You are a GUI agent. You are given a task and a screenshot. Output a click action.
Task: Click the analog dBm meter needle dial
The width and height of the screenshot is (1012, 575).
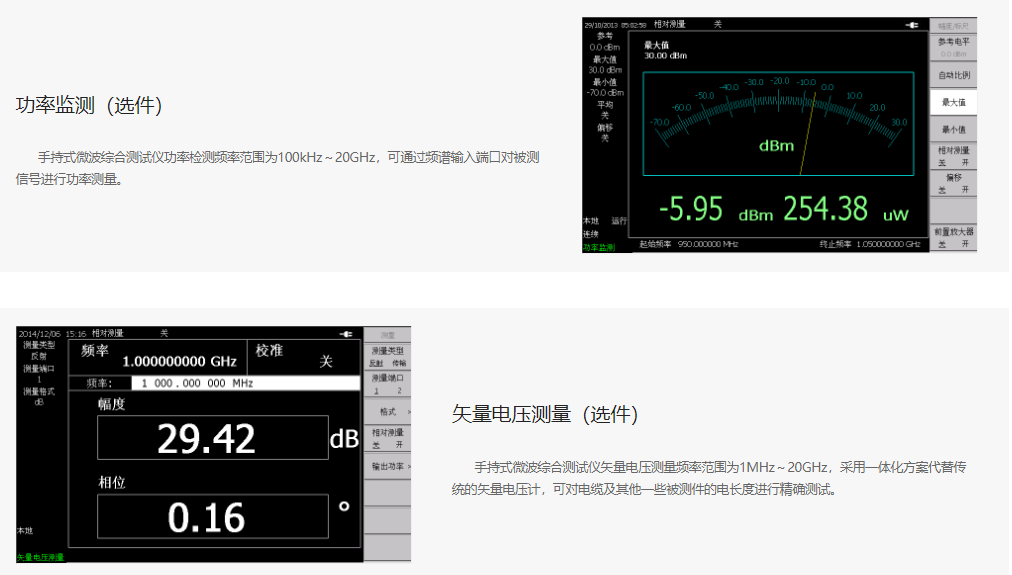click(777, 127)
